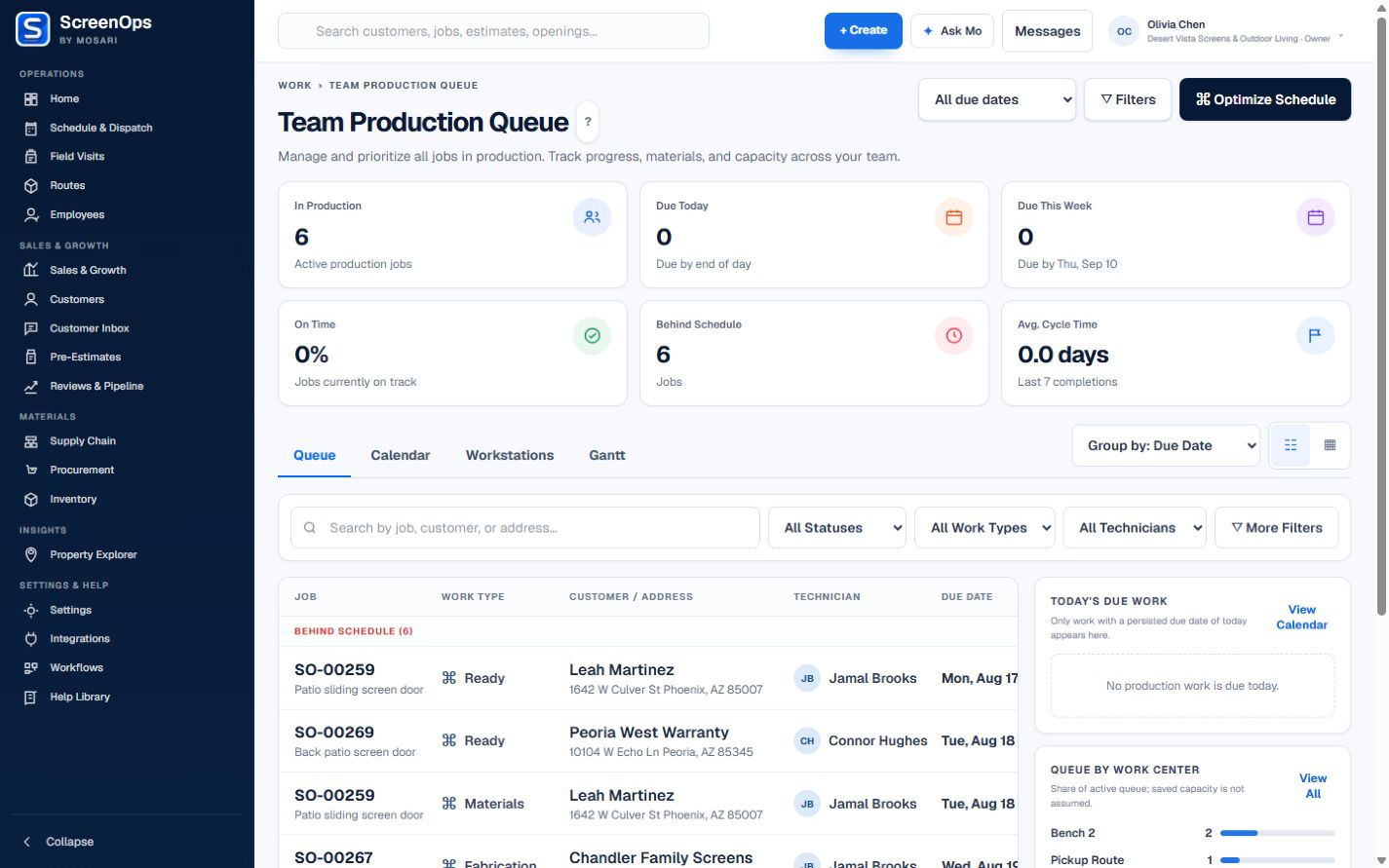This screenshot has height=868, width=1389.
Task: Open the Home sidebar icon
Action: [31, 99]
